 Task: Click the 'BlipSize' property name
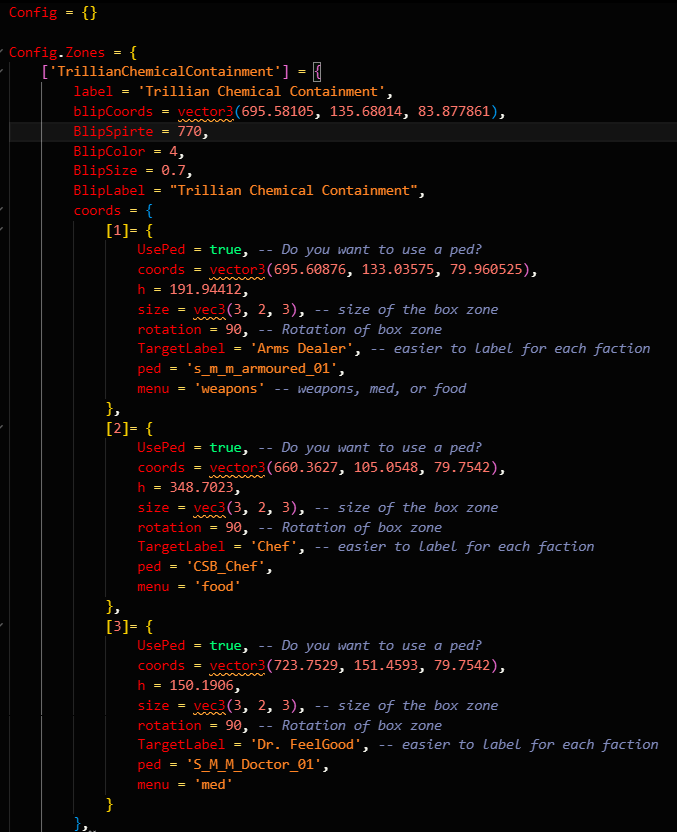pos(105,170)
